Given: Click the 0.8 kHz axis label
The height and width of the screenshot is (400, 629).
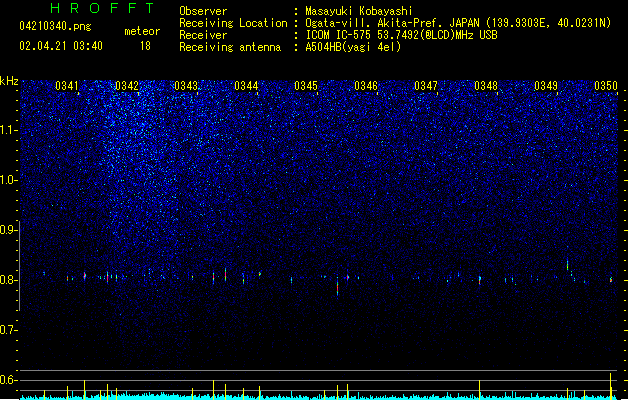Looking at the screenshot, I should pyautogui.click(x=8, y=280).
